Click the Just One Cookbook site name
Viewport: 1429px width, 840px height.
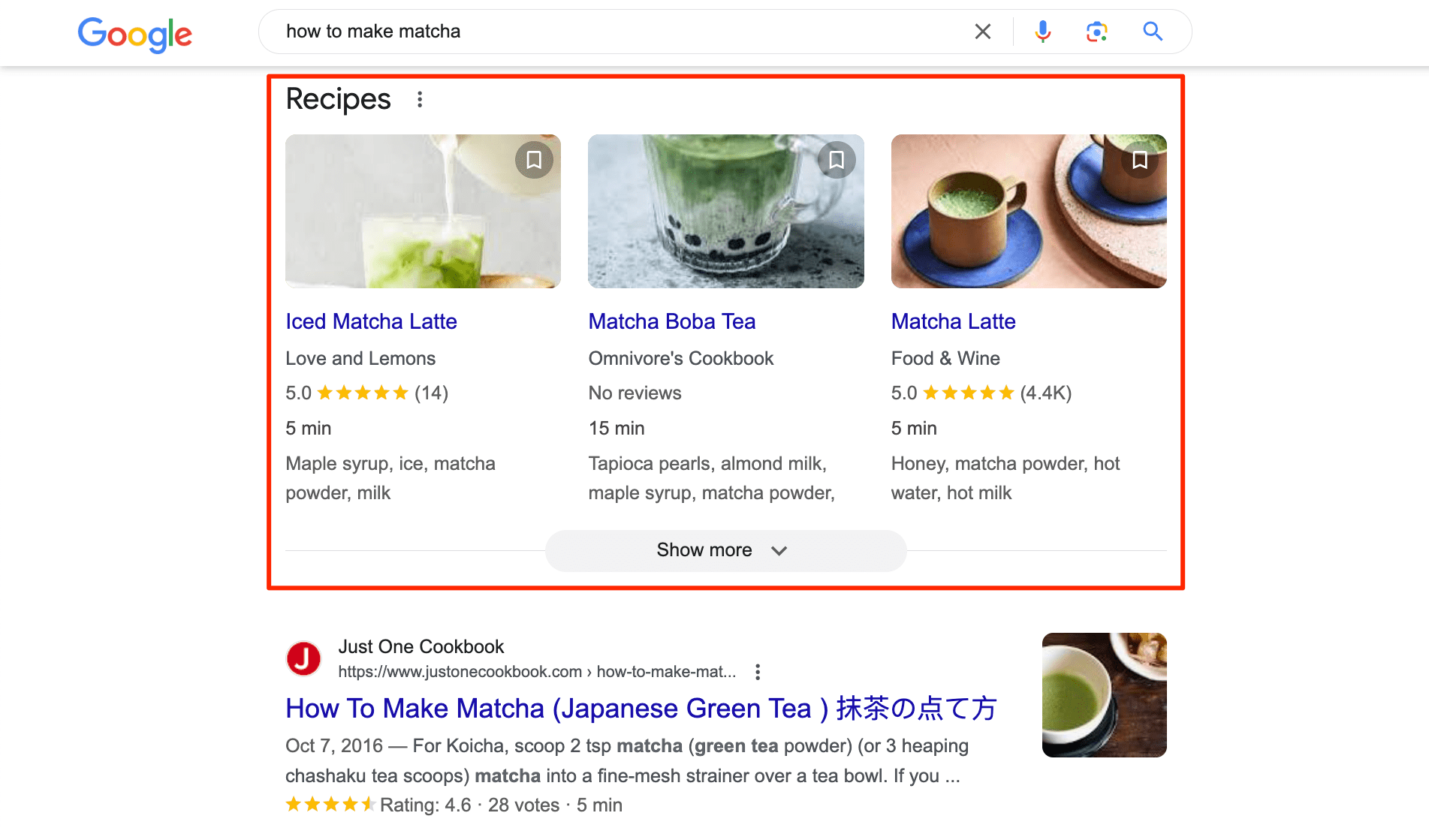click(421, 646)
